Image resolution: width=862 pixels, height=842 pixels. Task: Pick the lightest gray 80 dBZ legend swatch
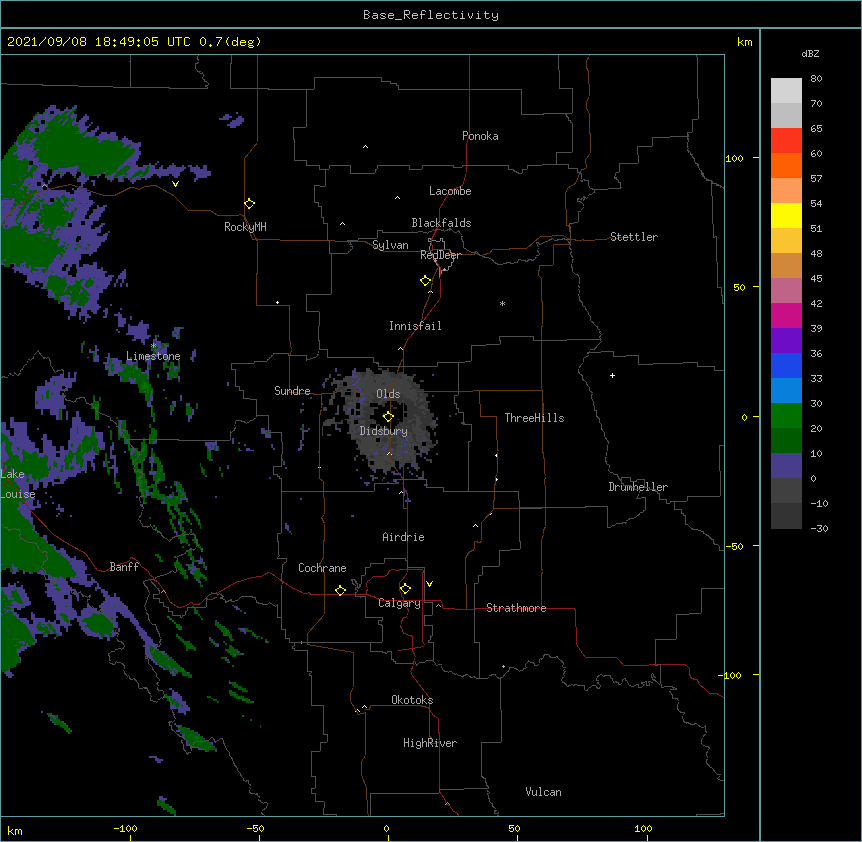[786, 90]
